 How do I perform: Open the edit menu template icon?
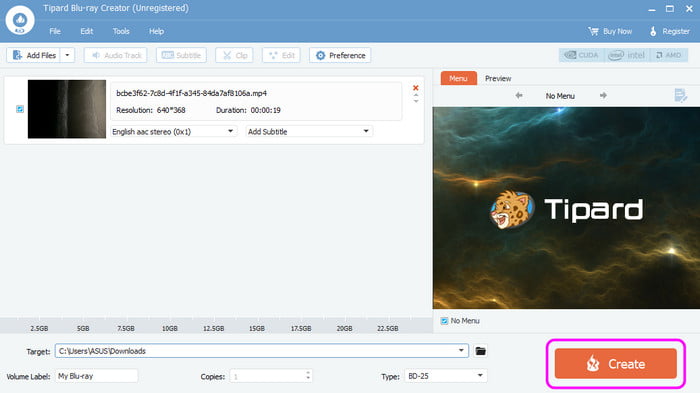(680, 95)
